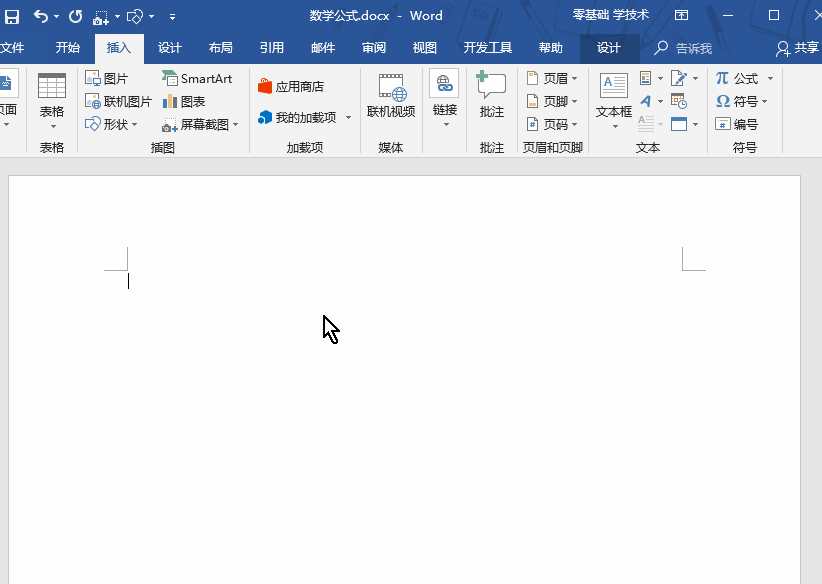Click the shapes icon in quick access toolbar
Viewport: 822px width, 584px height.
(135, 17)
